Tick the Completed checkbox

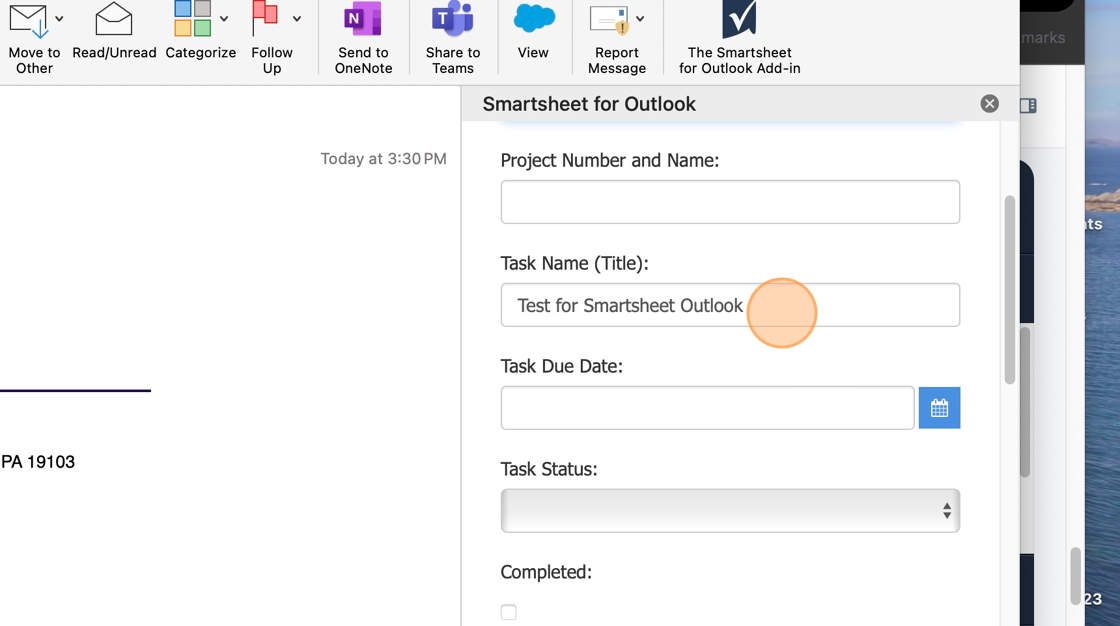tap(509, 612)
